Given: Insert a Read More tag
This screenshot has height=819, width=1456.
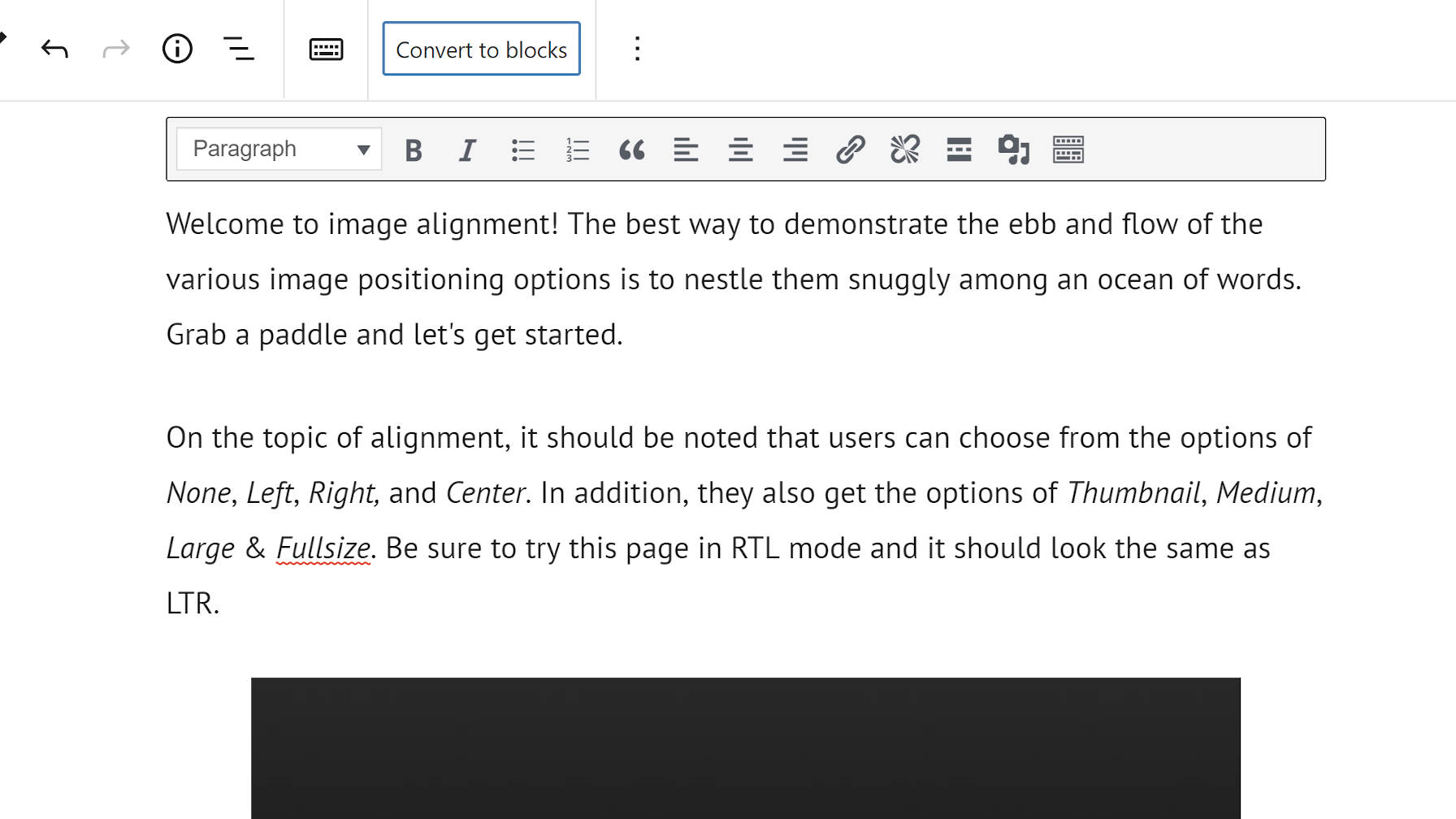Looking at the screenshot, I should [x=958, y=149].
